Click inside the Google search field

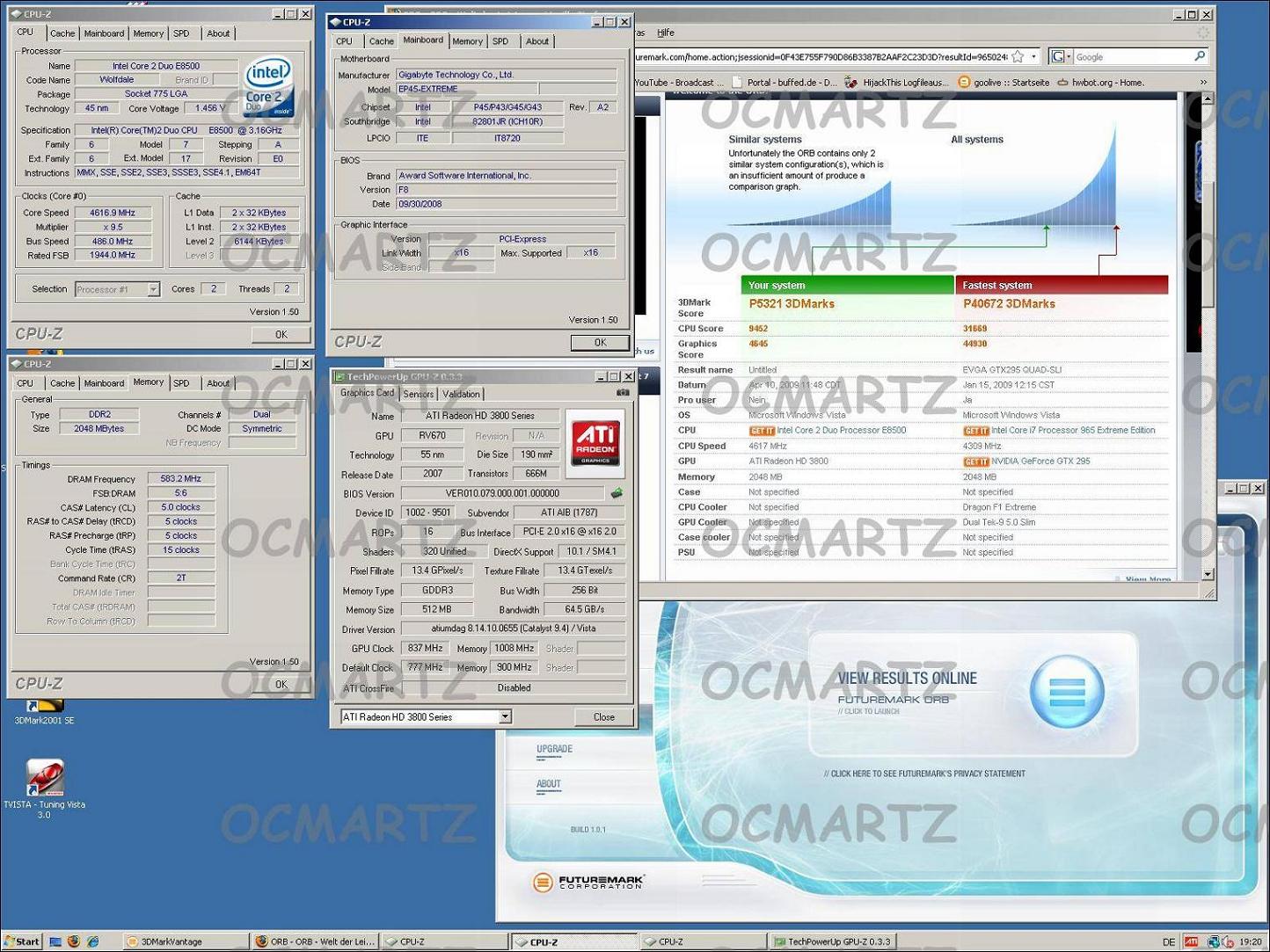1132,56
